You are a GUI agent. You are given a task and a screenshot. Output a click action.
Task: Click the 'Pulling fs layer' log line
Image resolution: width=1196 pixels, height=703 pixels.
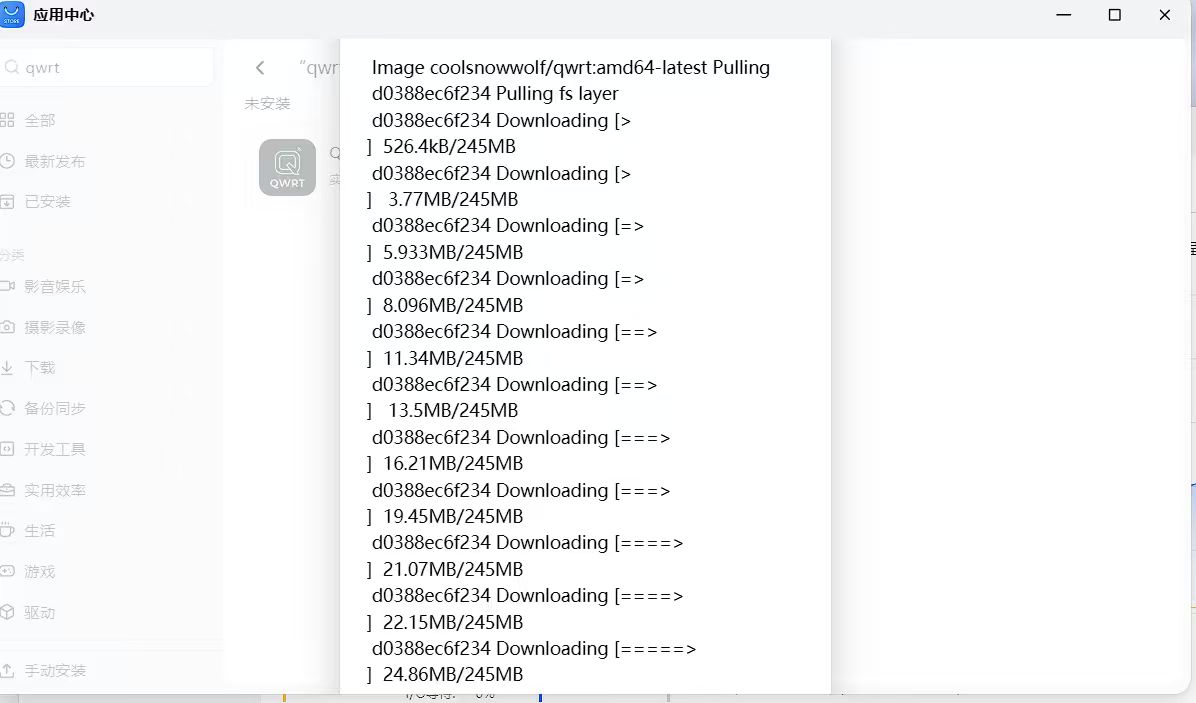[495, 94]
